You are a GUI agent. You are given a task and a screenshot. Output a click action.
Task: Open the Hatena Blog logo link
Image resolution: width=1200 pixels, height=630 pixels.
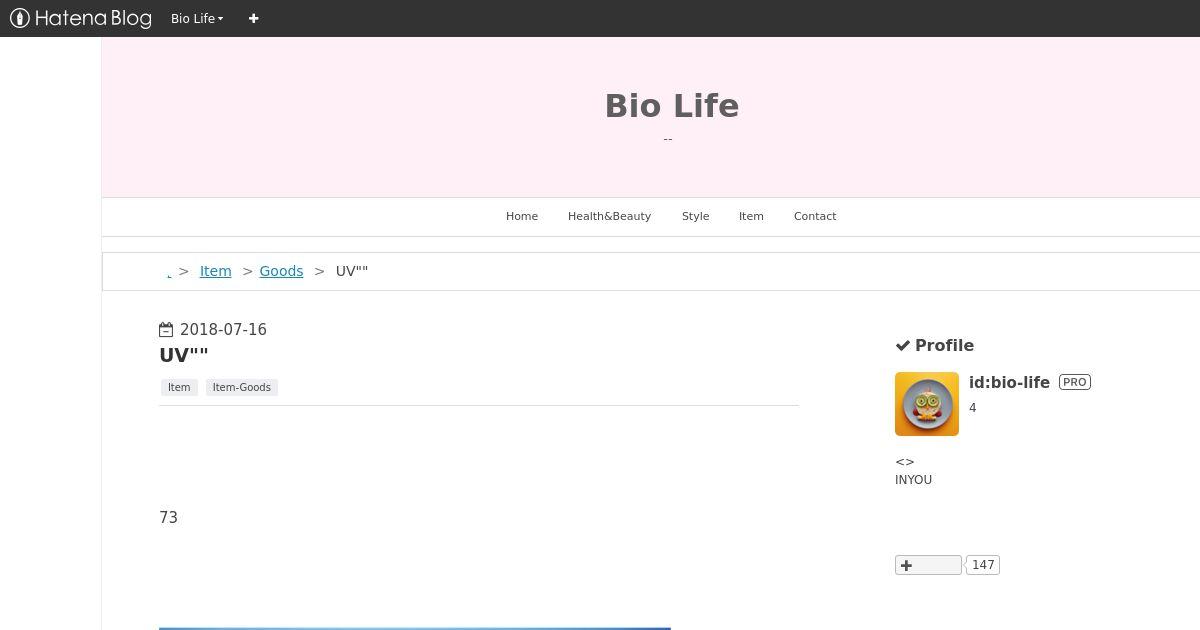(81, 18)
